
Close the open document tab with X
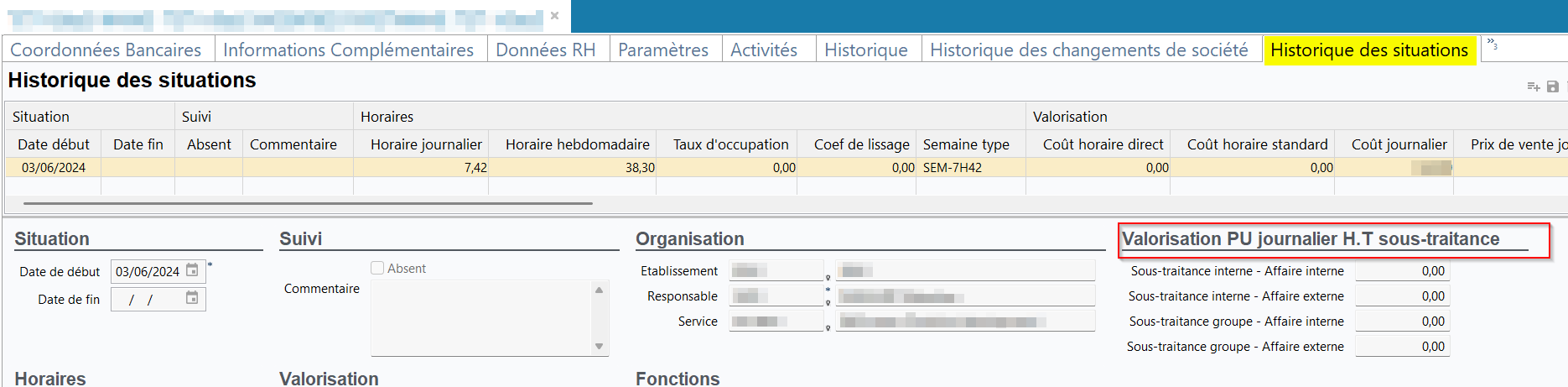click(x=554, y=15)
